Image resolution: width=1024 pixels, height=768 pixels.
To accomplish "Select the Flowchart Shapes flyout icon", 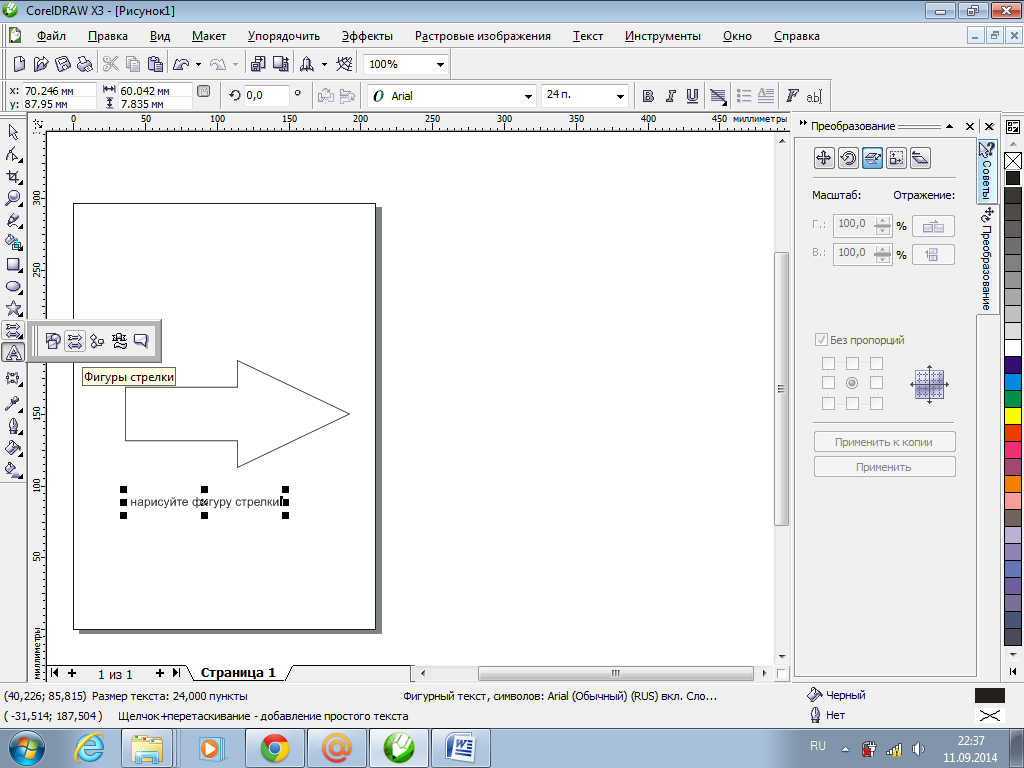I will point(97,341).
